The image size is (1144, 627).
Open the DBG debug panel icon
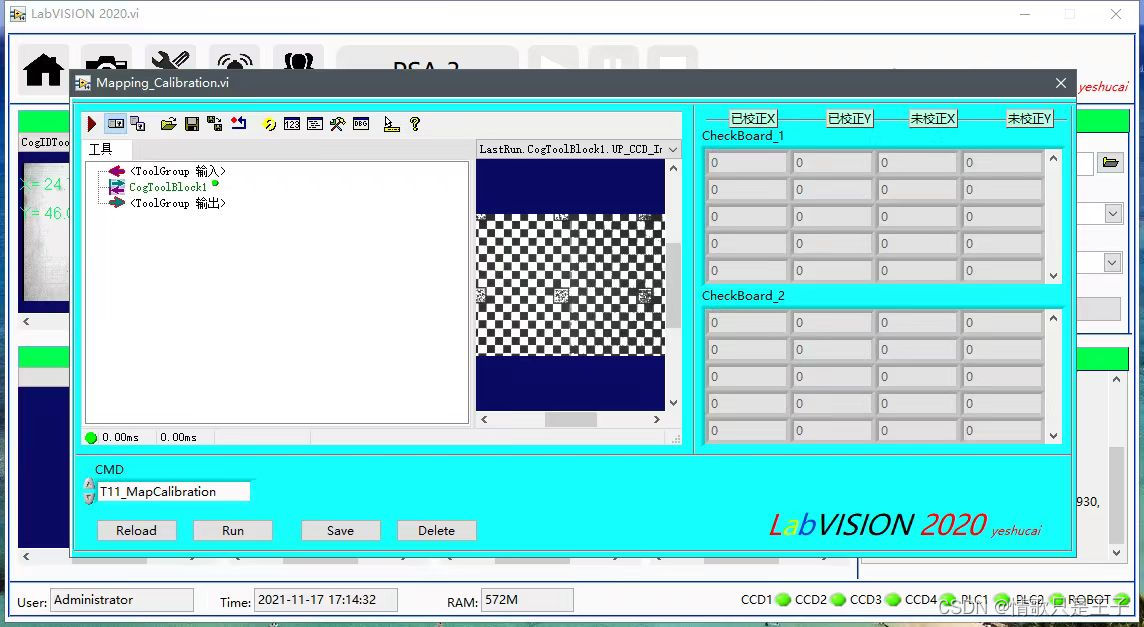361,123
